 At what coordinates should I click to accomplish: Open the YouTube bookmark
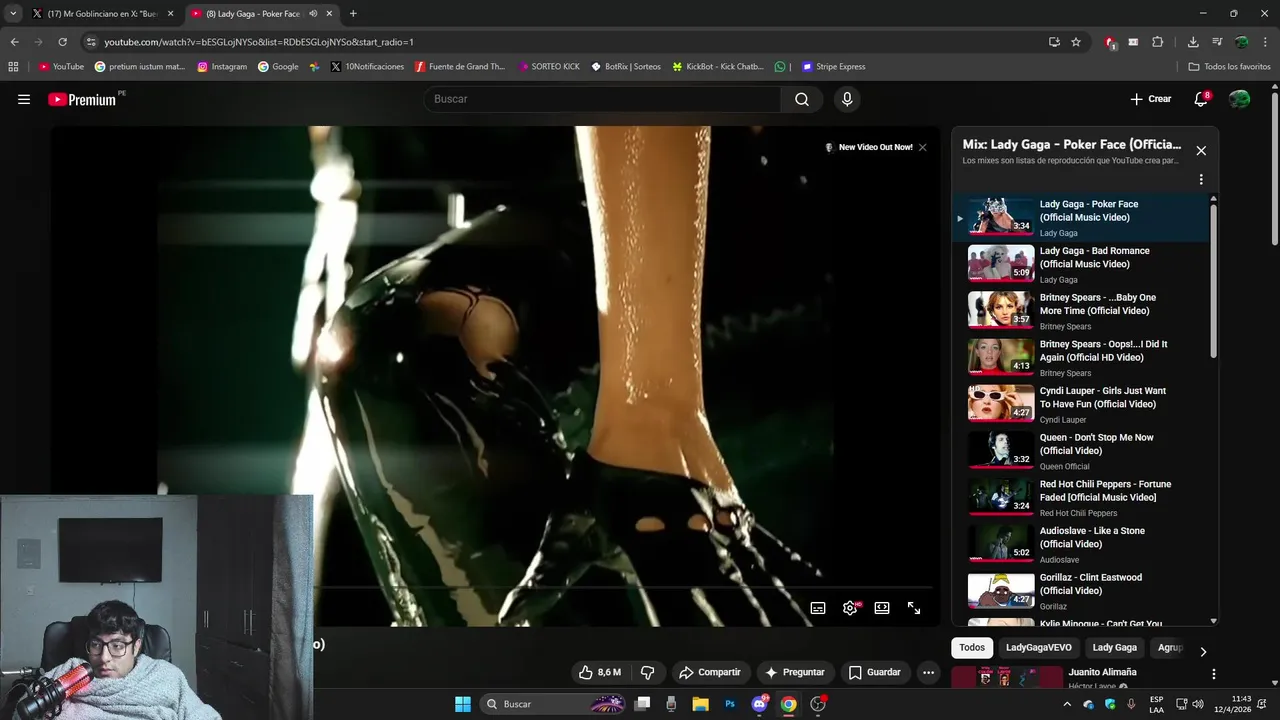click(61, 67)
